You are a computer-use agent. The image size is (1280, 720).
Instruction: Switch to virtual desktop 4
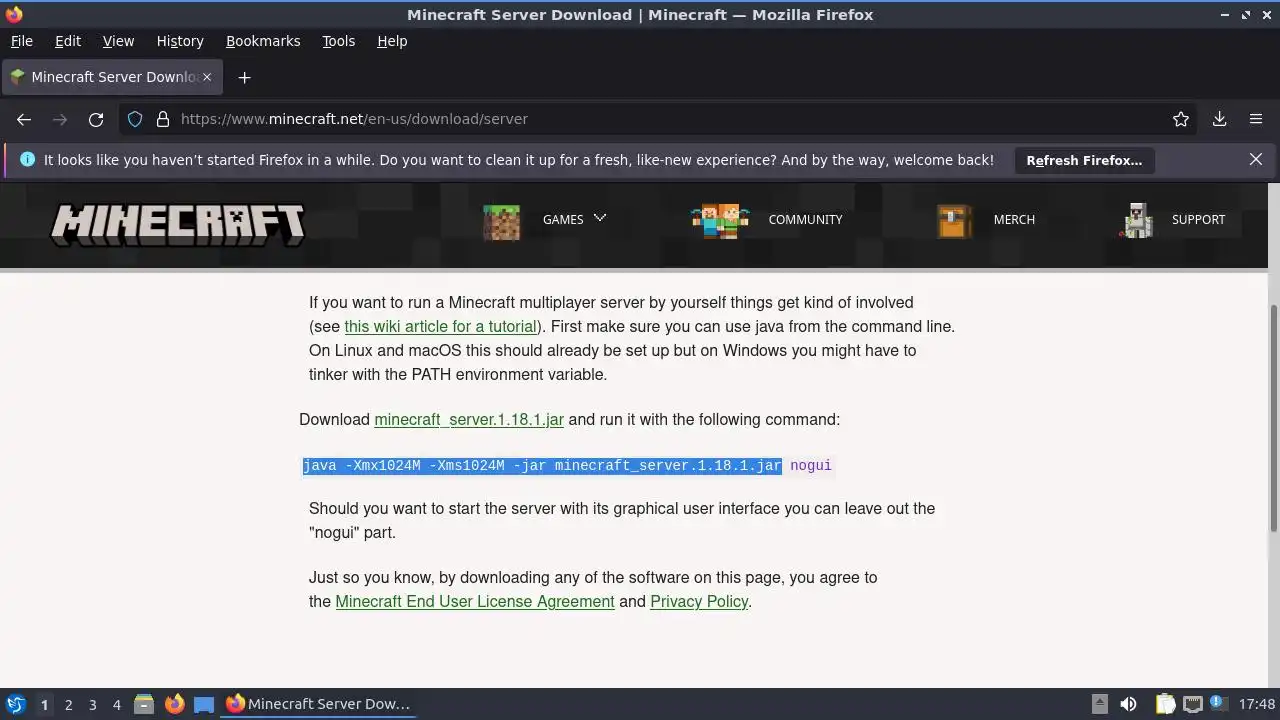pyautogui.click(x=116, y=704)
